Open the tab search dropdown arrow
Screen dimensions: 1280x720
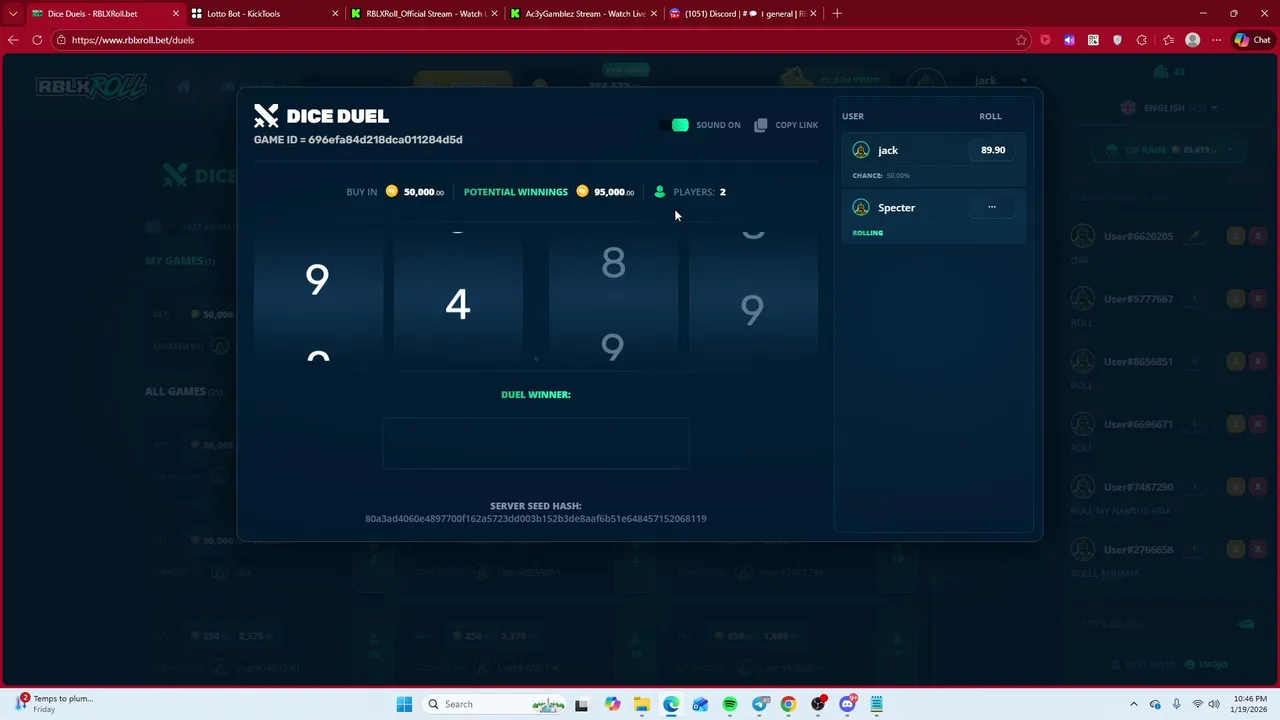(13, 14)
